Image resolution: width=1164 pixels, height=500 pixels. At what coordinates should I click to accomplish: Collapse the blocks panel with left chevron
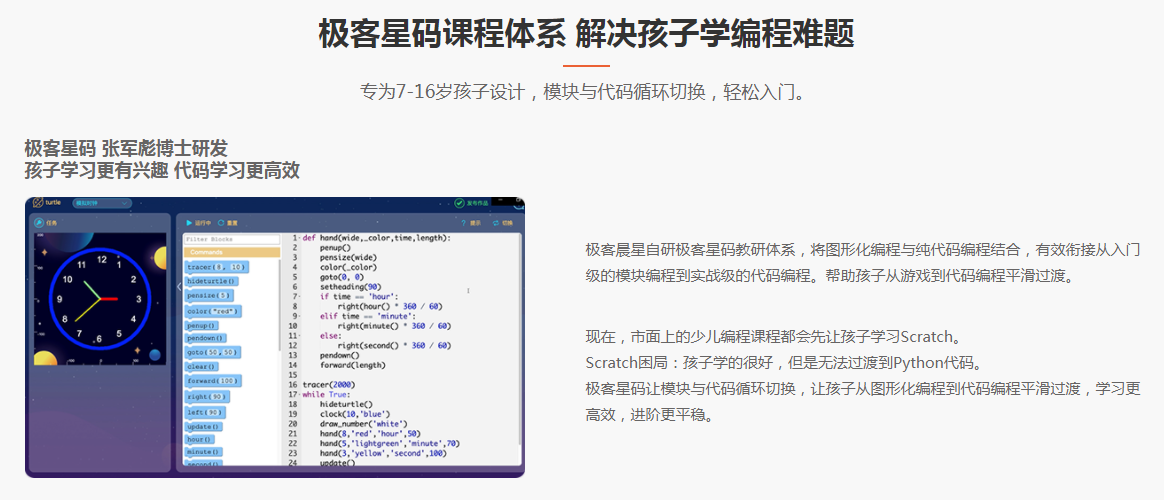179,286
